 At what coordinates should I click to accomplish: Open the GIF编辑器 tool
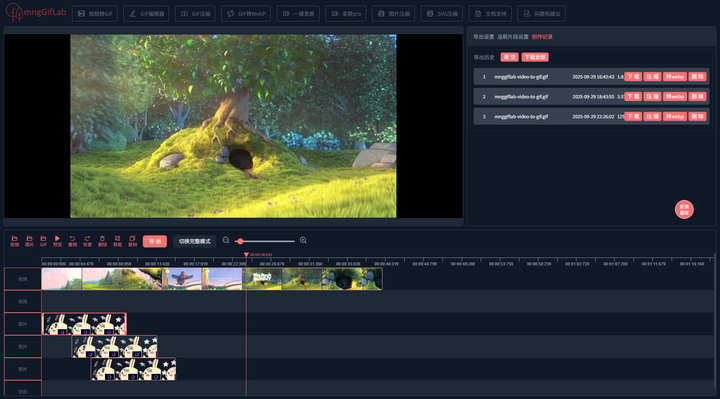click(146, 14)
